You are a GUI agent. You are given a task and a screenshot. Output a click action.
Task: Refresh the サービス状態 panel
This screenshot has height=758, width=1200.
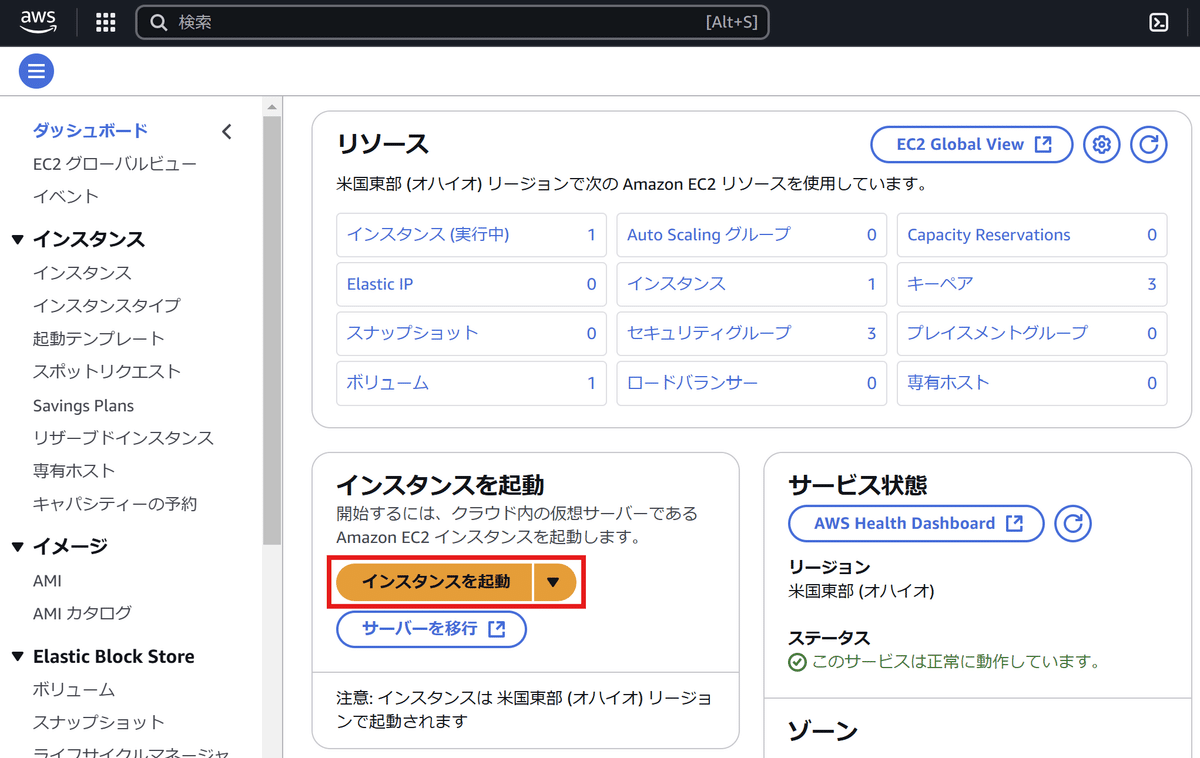tap(1072, 523)
